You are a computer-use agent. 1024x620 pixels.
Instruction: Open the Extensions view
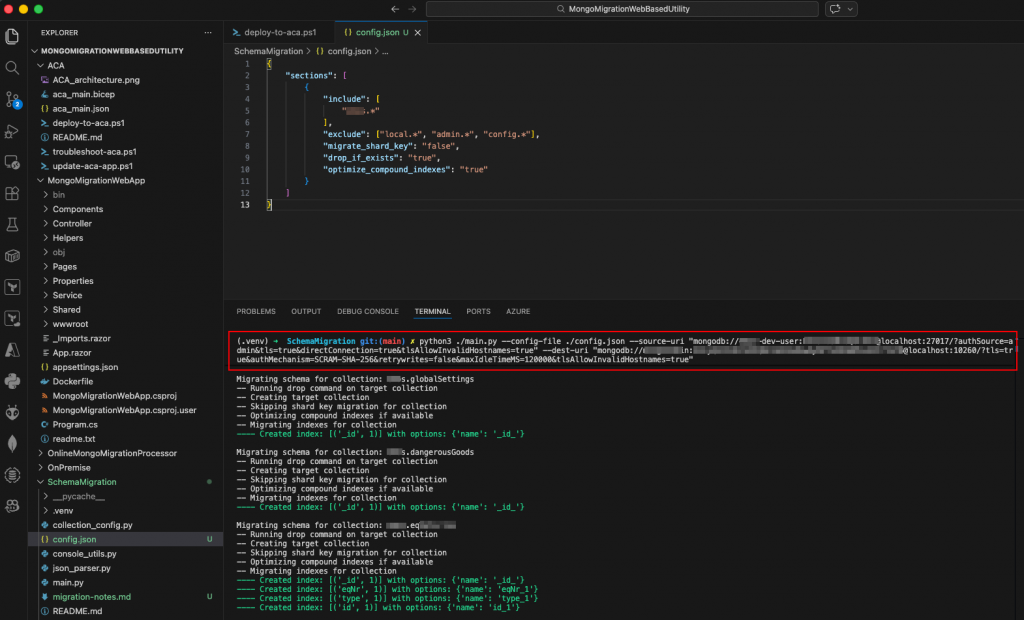tap(12, 193)
